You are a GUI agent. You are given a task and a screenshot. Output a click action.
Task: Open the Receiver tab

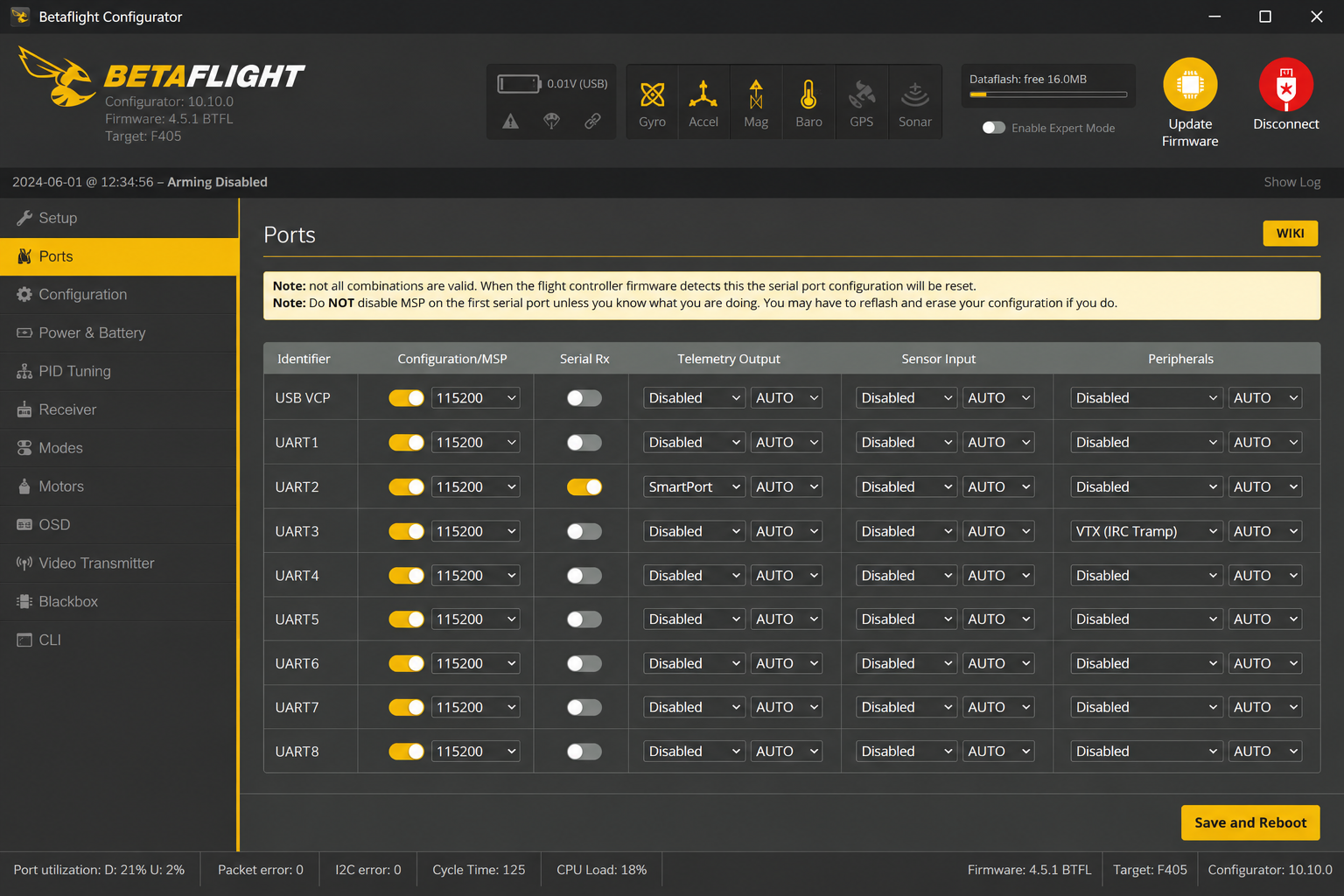coord(119,409)
